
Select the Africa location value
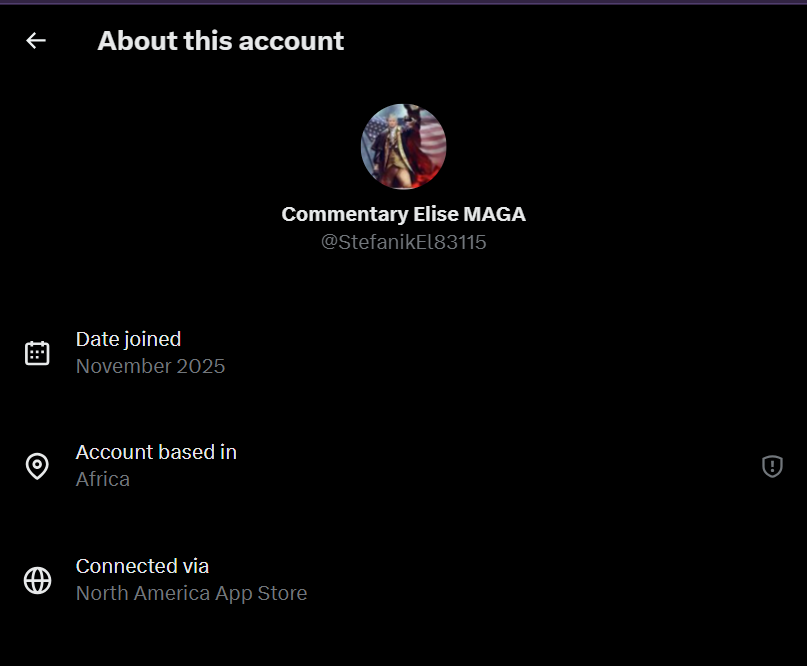pyautogui.click(x=103, y=479)
